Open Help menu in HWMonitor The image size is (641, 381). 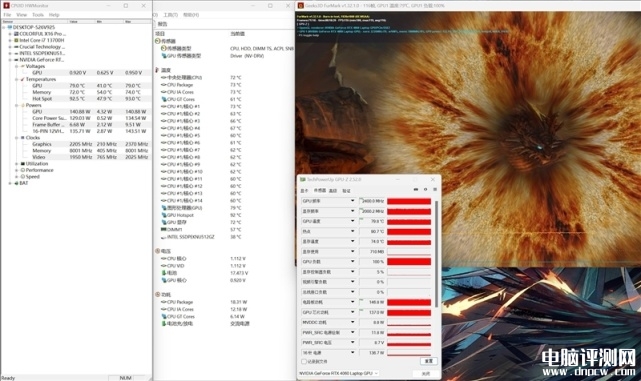click(54, 15)
